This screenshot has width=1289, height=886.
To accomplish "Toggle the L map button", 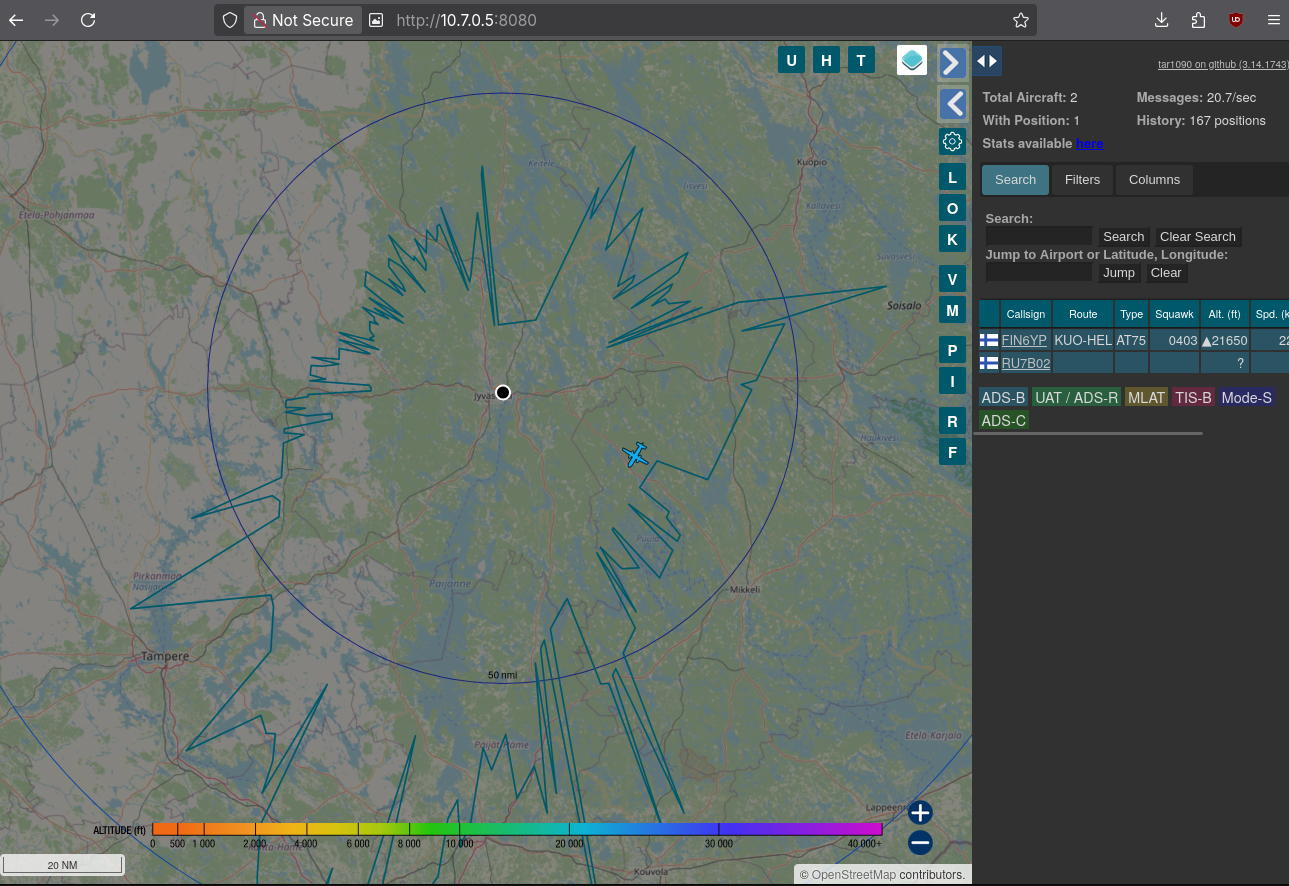I will coord(952,178).
